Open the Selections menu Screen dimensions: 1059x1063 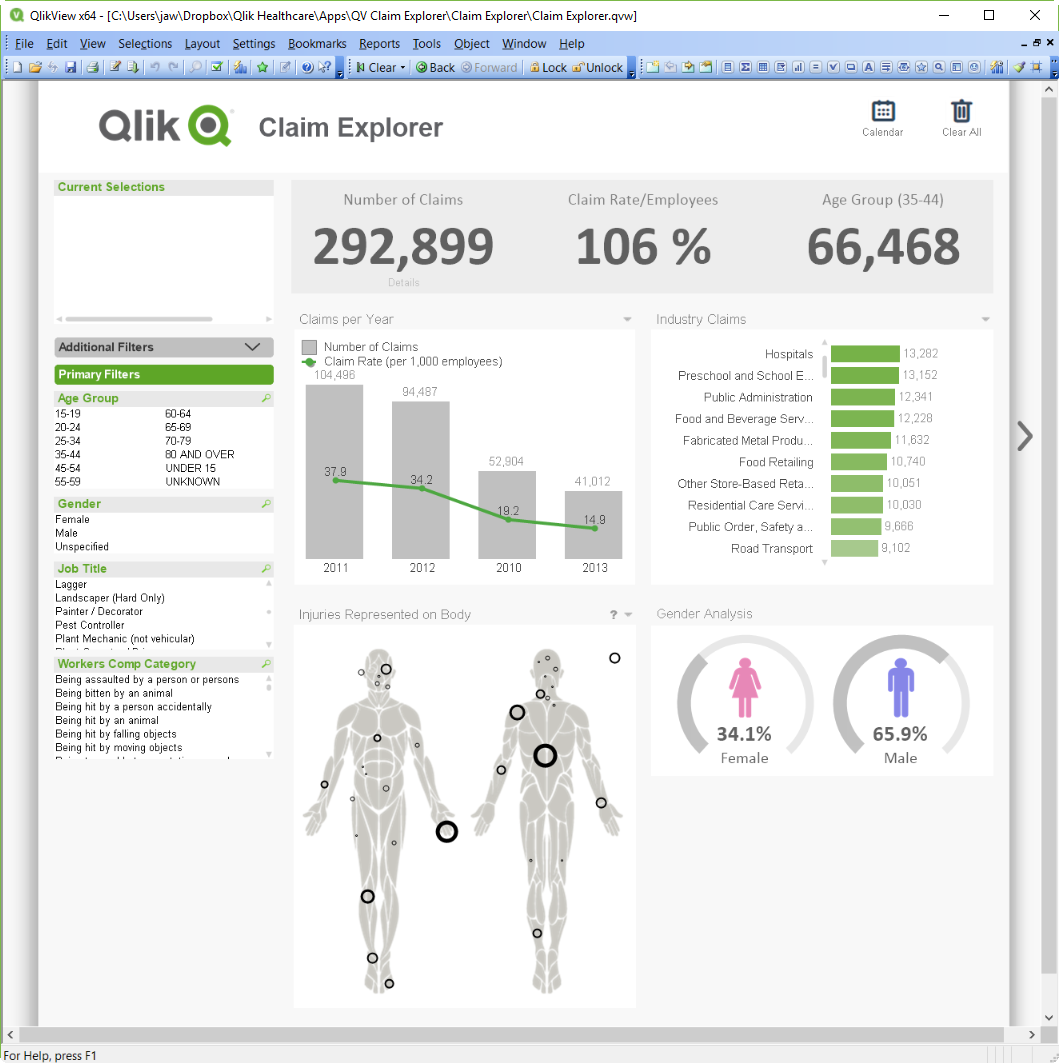coord(145,43)
